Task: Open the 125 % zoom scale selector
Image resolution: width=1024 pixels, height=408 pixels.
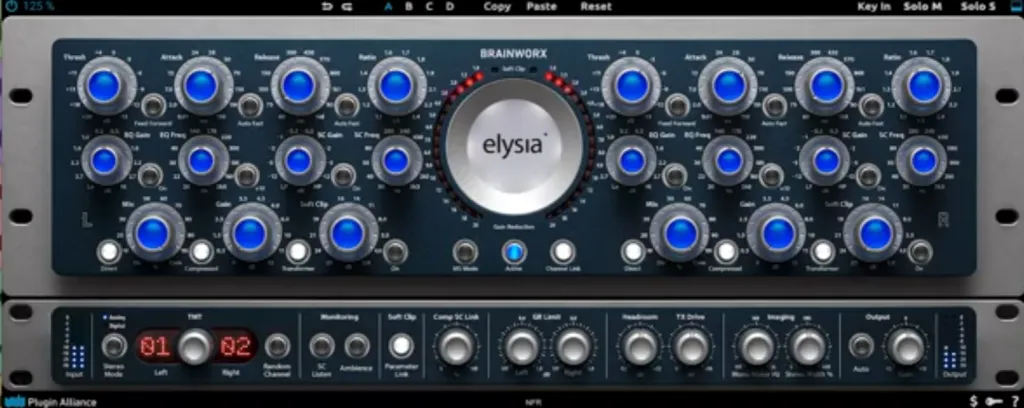Action: tap(38, 7)
